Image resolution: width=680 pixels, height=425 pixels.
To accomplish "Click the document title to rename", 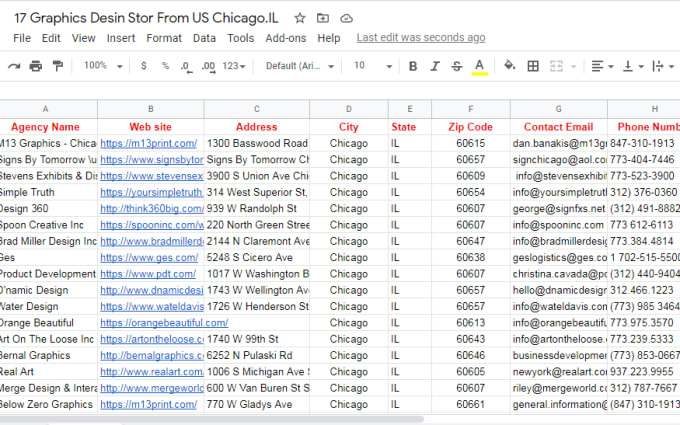I will [x=146, y=18].
